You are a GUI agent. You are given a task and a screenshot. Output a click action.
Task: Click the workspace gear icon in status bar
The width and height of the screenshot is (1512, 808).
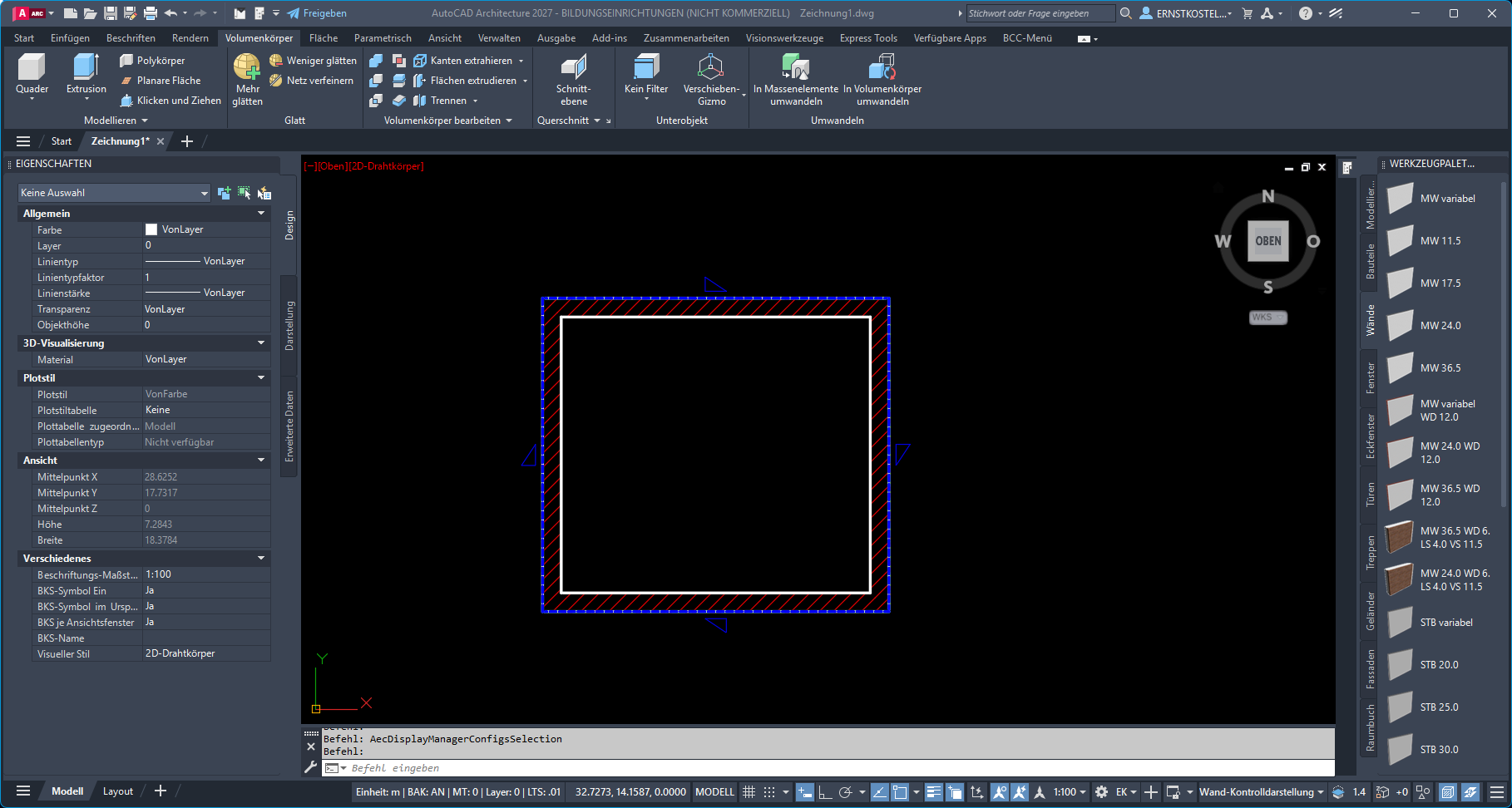tap(1101, 792)
